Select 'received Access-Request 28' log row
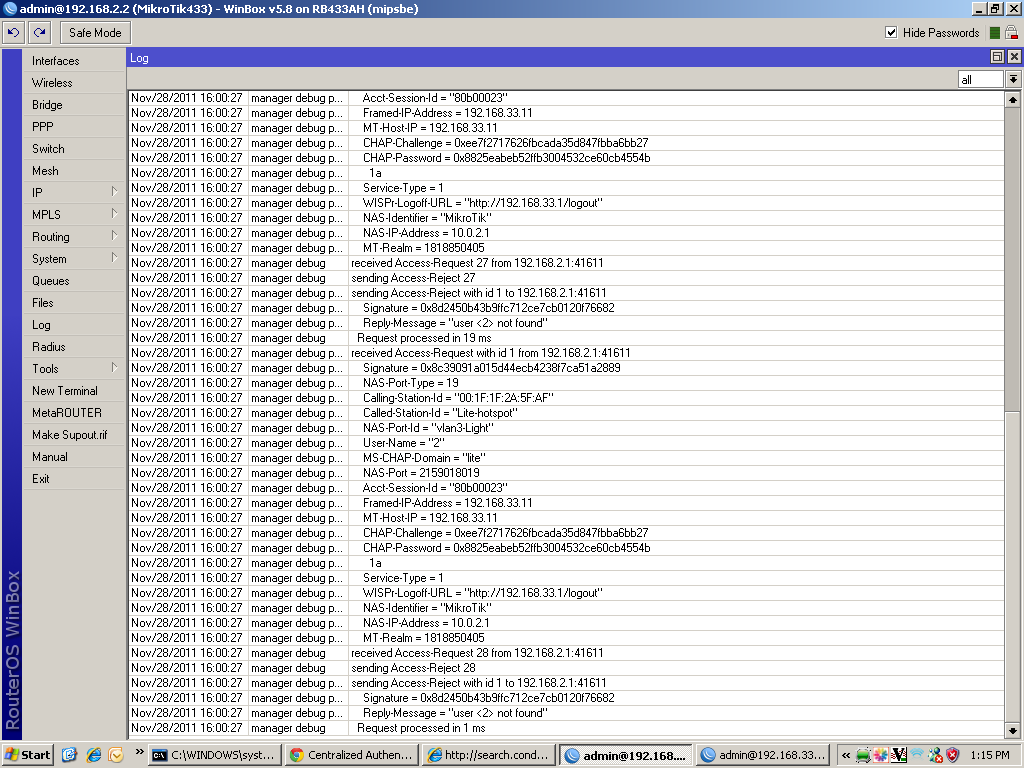The width and height of the screenshot is (1024, 768). click(x=566, y=652)
